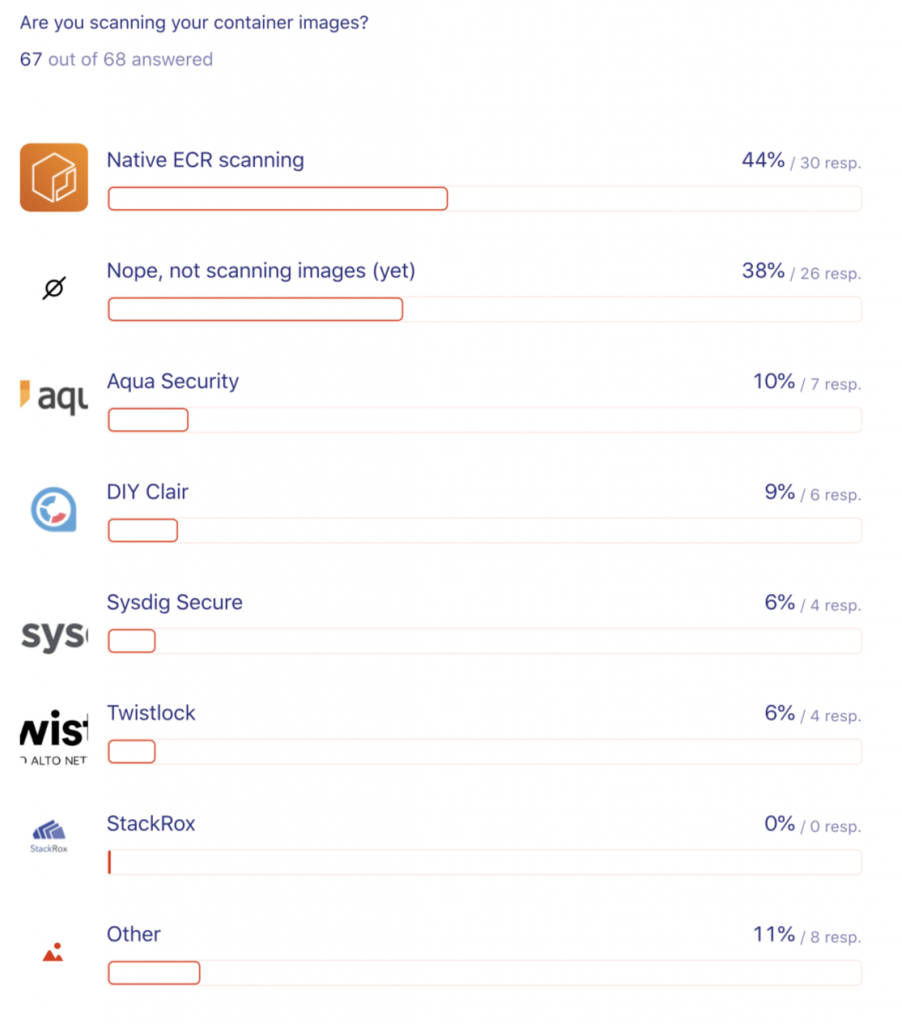Click the DIY Clair result bar
This screenshot has width=902, height=1024.
[x=485, y=530]
